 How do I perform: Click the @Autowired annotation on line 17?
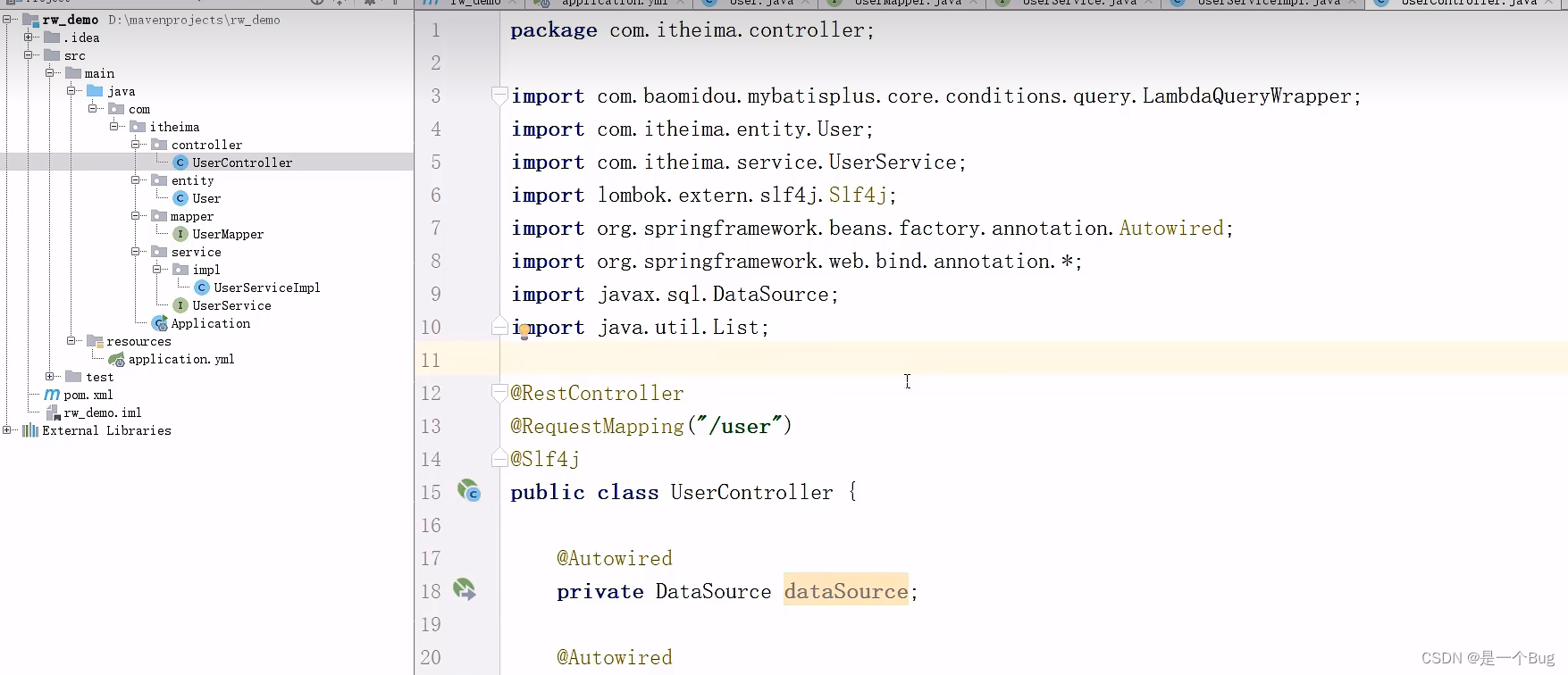pos(615,558)
